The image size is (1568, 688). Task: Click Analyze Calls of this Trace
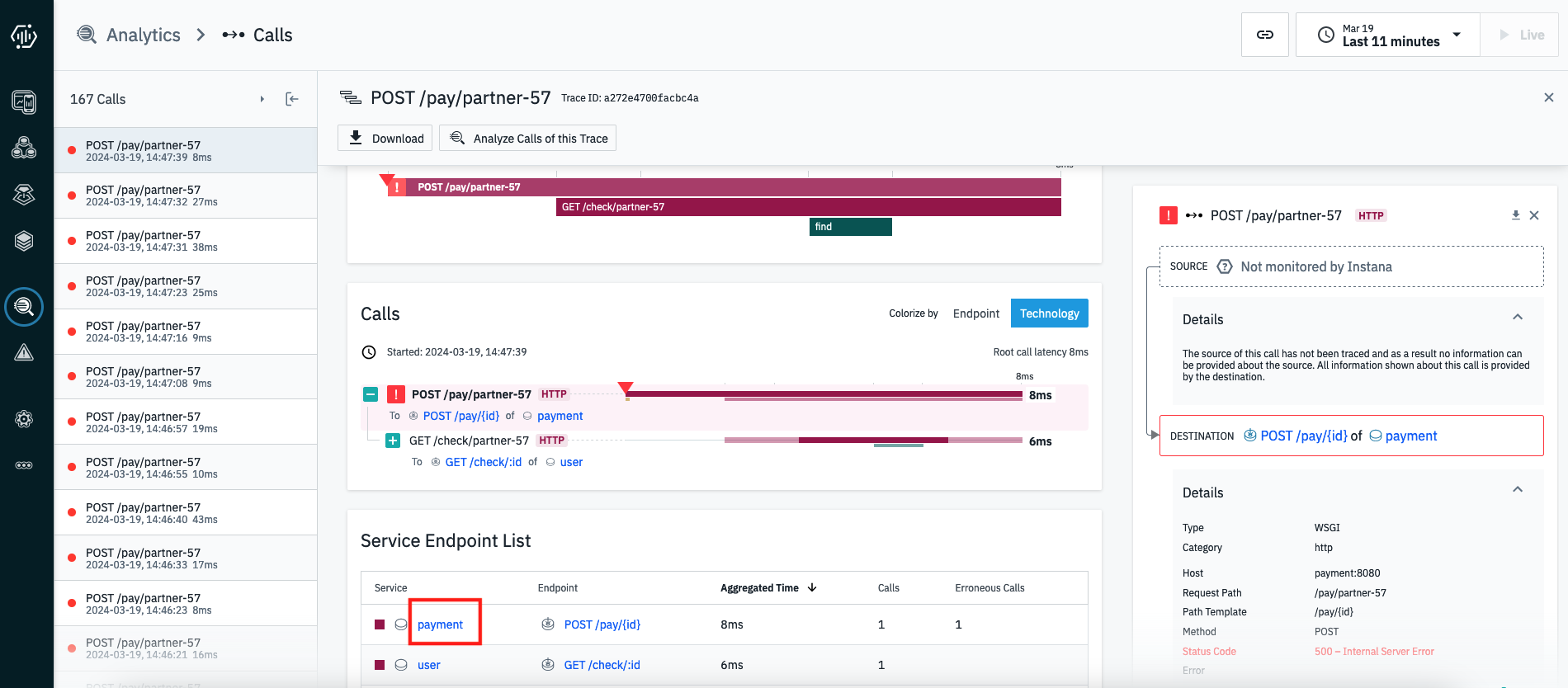528,138
